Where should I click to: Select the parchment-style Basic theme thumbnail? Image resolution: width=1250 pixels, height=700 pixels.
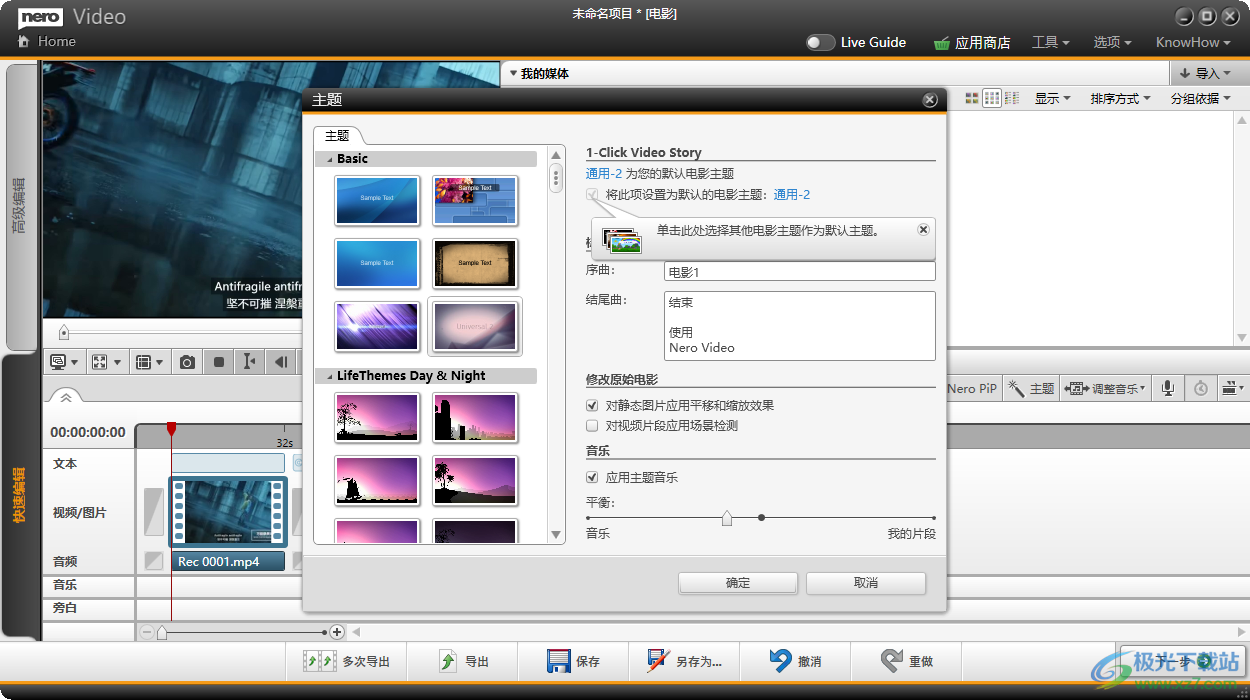(475, 263)
